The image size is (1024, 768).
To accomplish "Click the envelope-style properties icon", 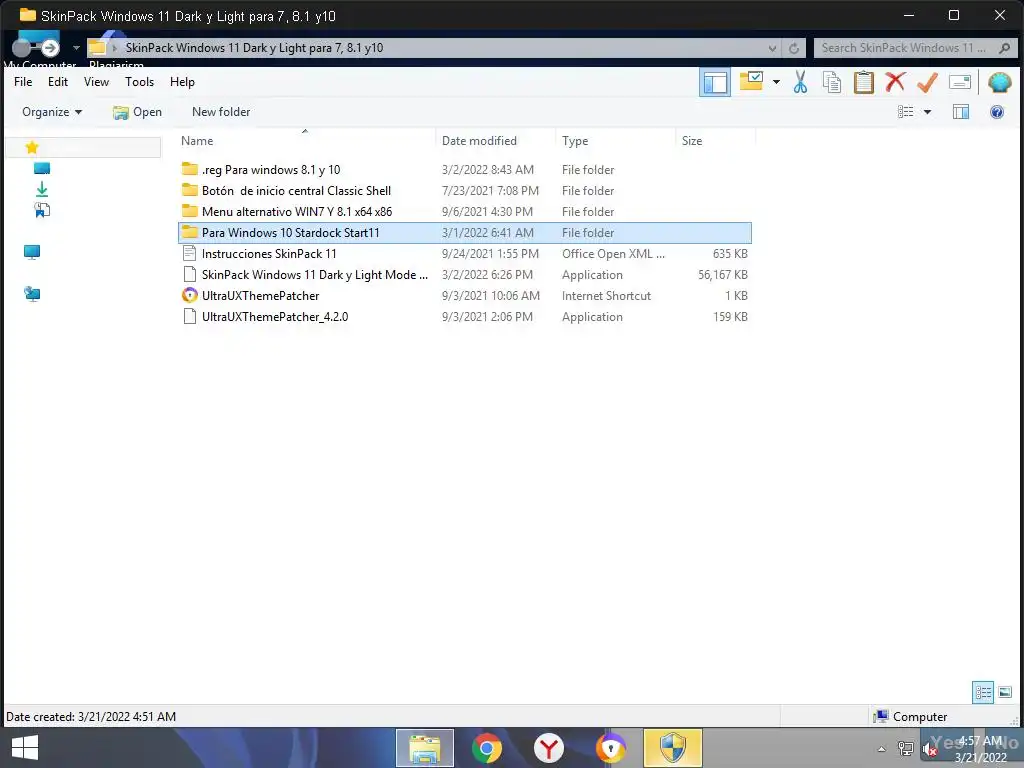I will pos(959,82).
